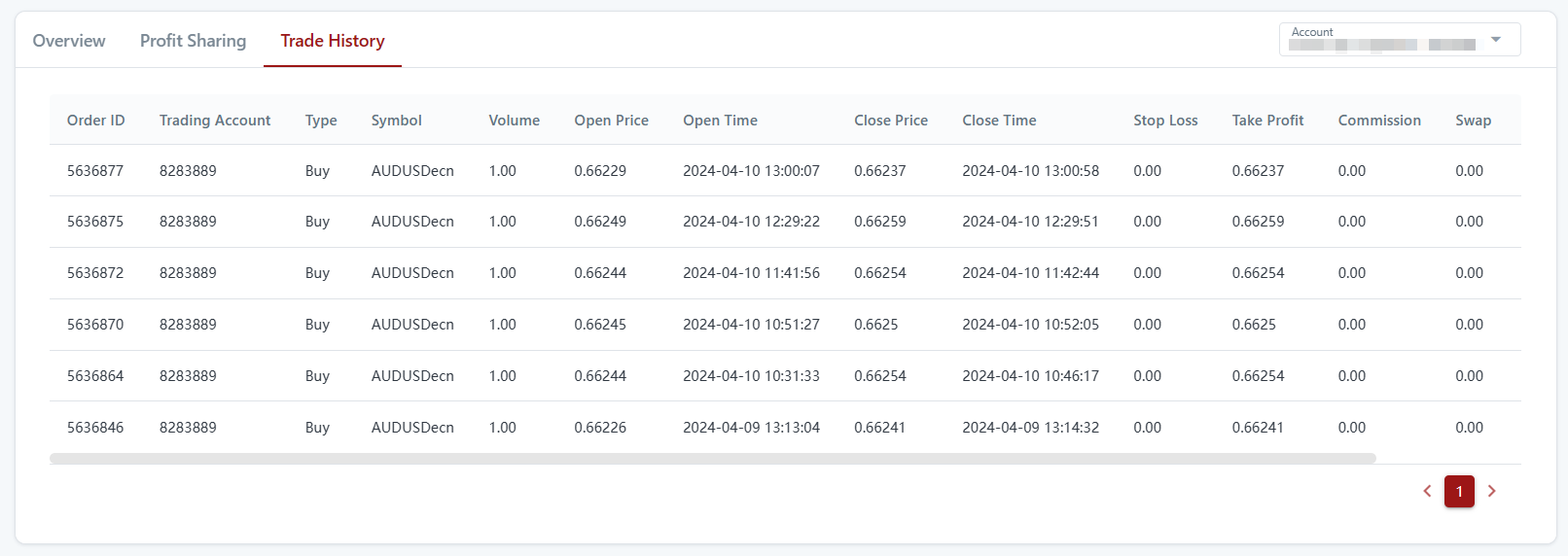This screenshot has height=556, width=1568.
Task: Open the Account selection field
Action: click(1381, 40)
